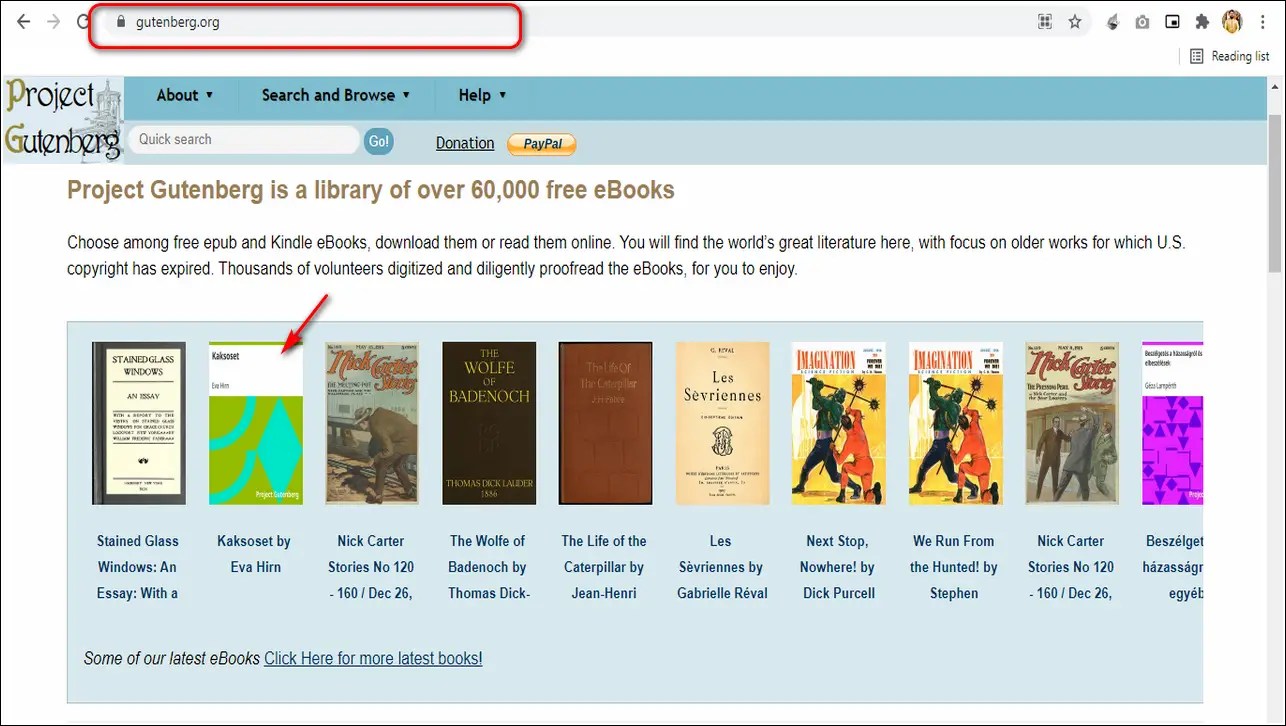Click the Project Gutenberg logo

(x=62, y=119)
